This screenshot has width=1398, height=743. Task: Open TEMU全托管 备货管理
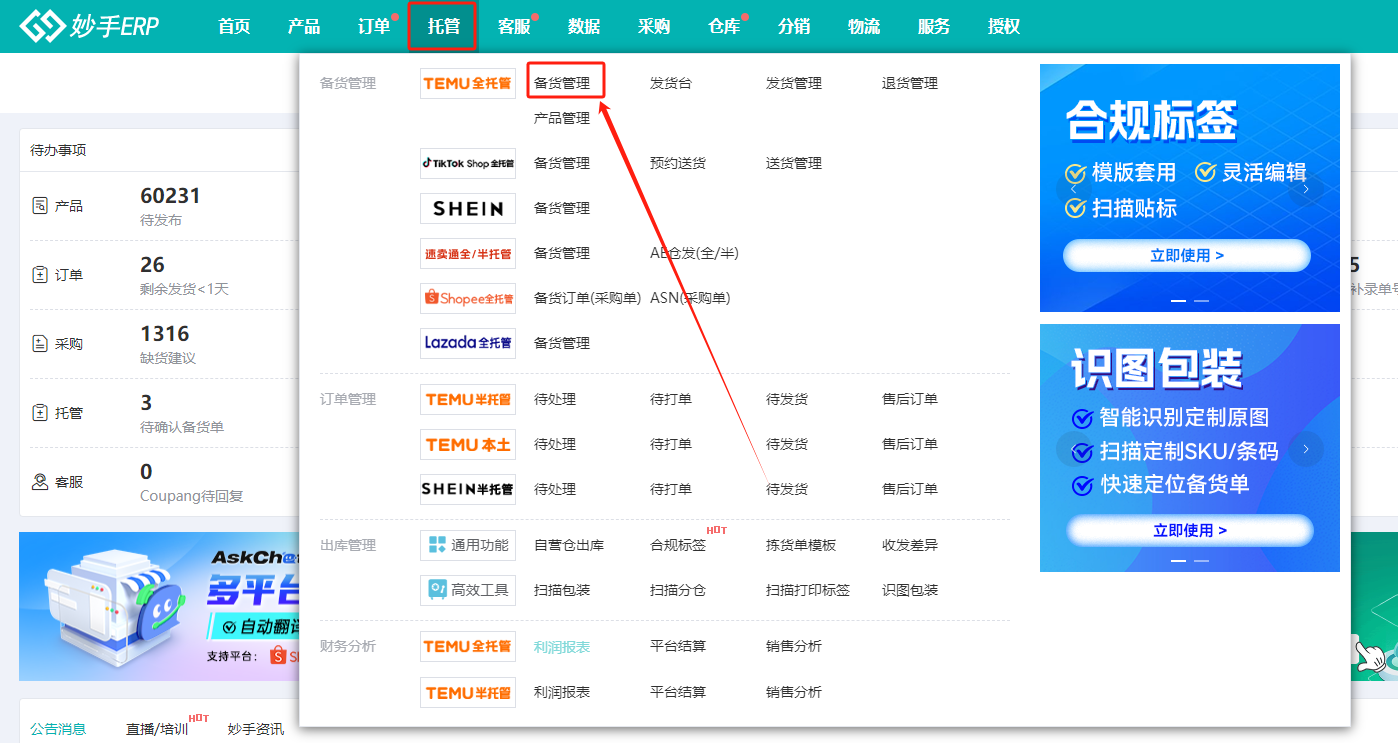562,83
